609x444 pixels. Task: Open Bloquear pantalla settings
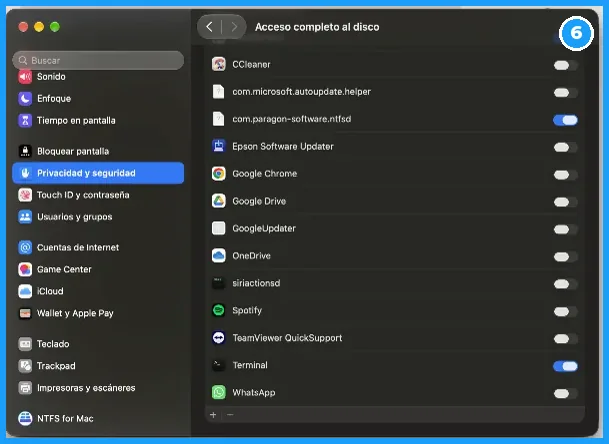tap(98, 151)
